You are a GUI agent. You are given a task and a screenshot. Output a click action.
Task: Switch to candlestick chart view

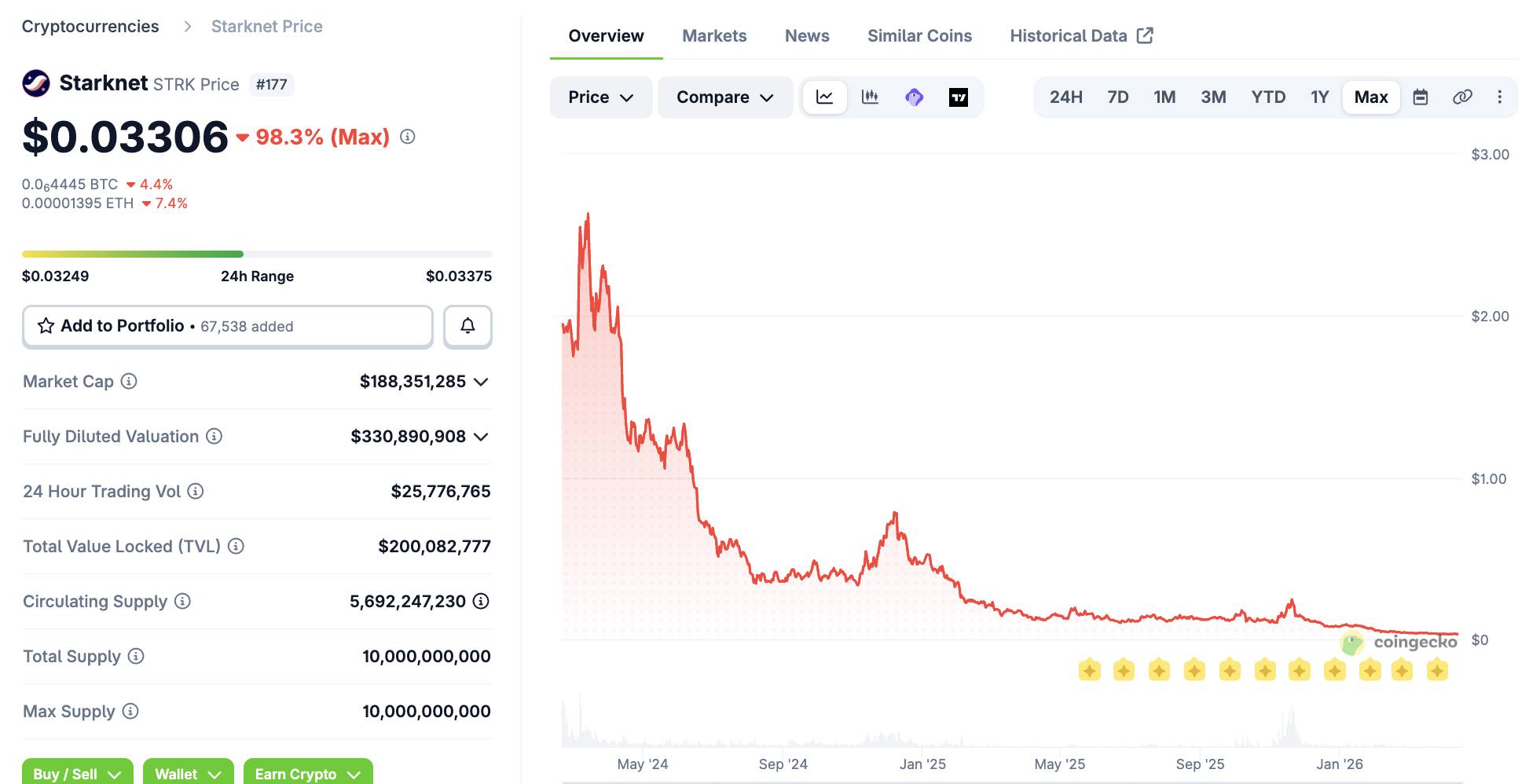(870, 97)
